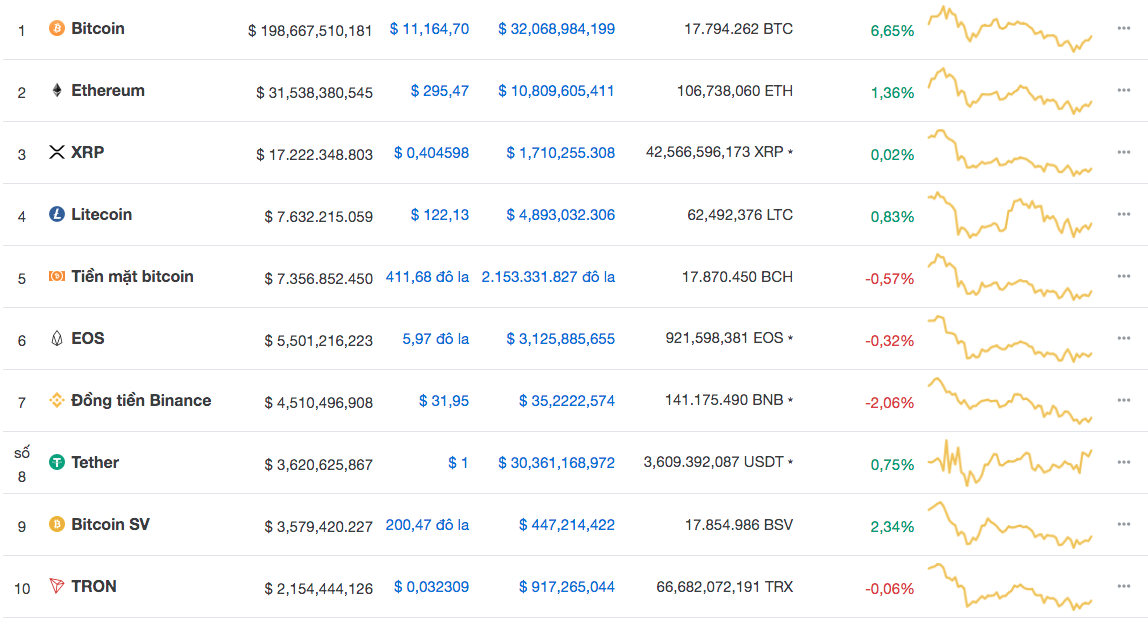Click the Litecoin blue logo icon

tap(57, 215)
